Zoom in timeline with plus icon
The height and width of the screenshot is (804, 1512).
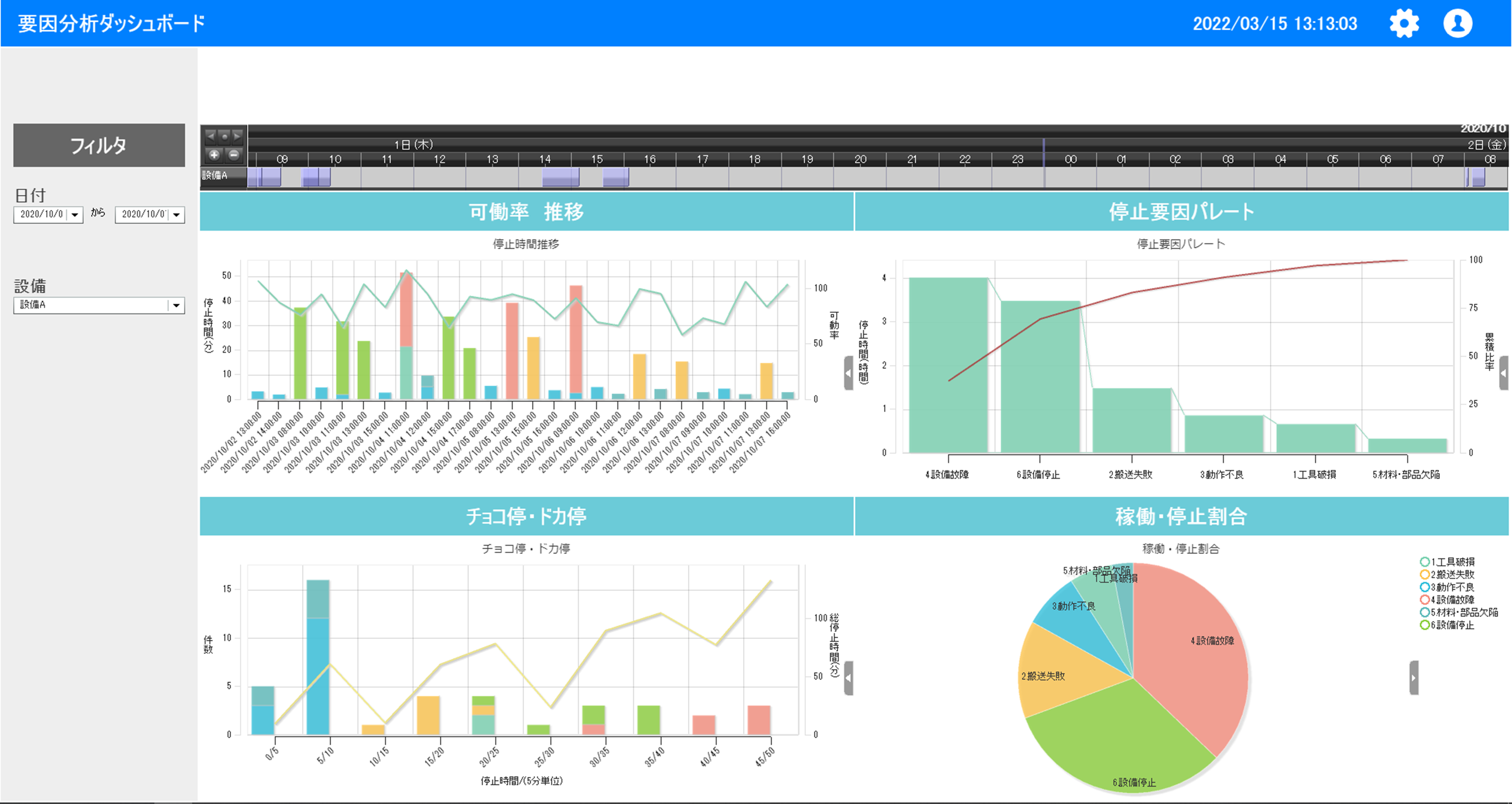(214, 155)
